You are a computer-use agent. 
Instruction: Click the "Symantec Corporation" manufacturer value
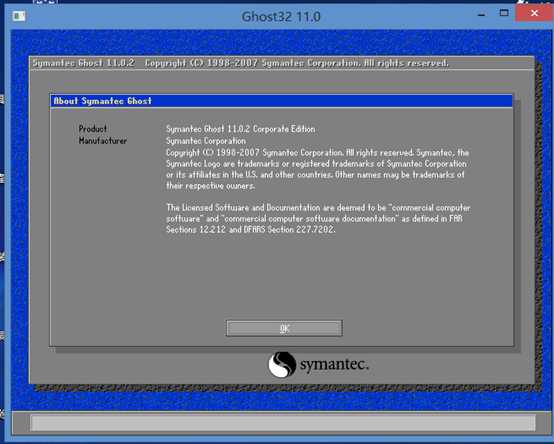tap(206, 141)
